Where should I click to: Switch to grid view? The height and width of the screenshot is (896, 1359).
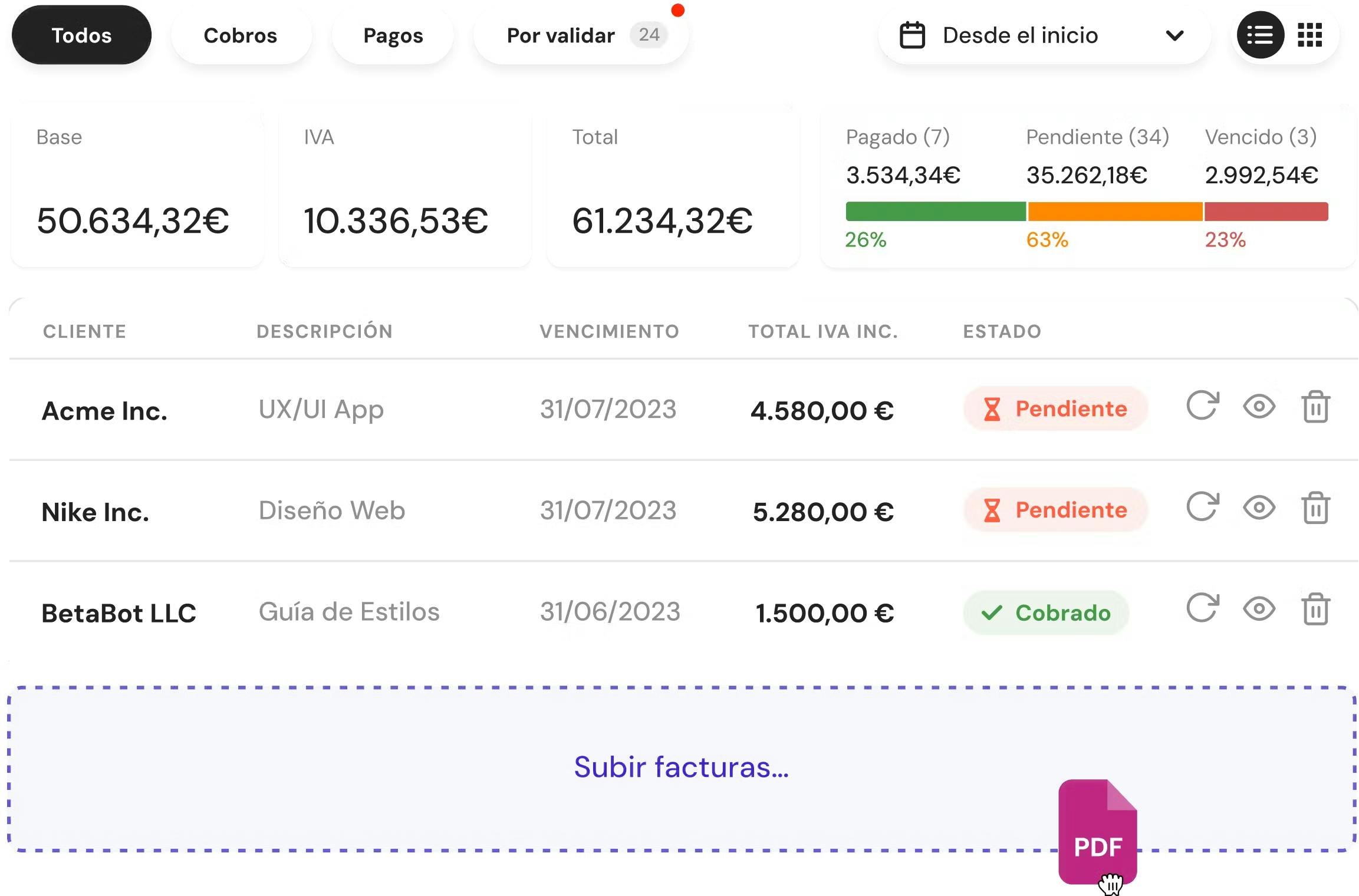click(1309, 35)
